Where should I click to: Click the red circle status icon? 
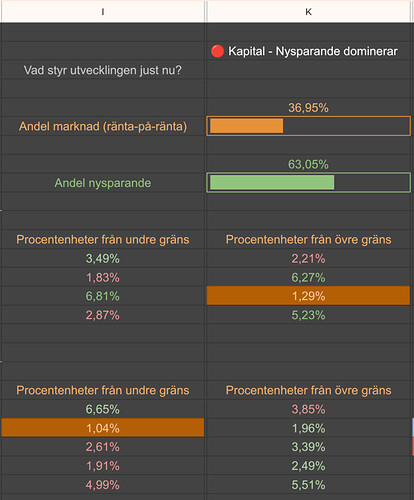pos(217,51)
